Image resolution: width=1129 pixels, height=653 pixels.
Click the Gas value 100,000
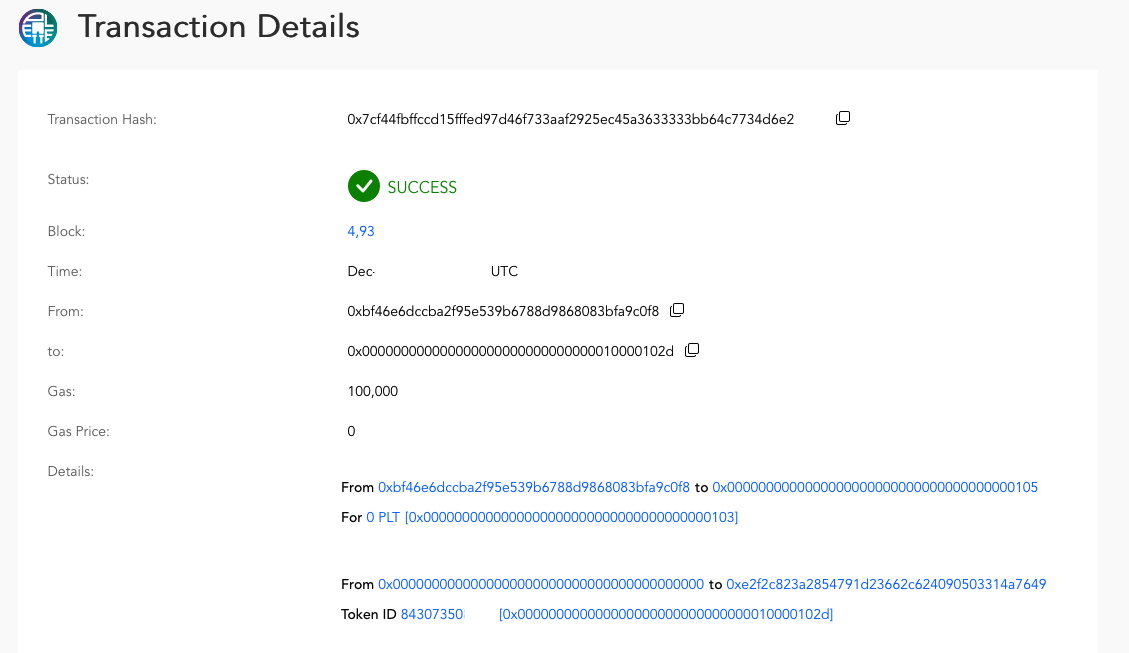372,391
